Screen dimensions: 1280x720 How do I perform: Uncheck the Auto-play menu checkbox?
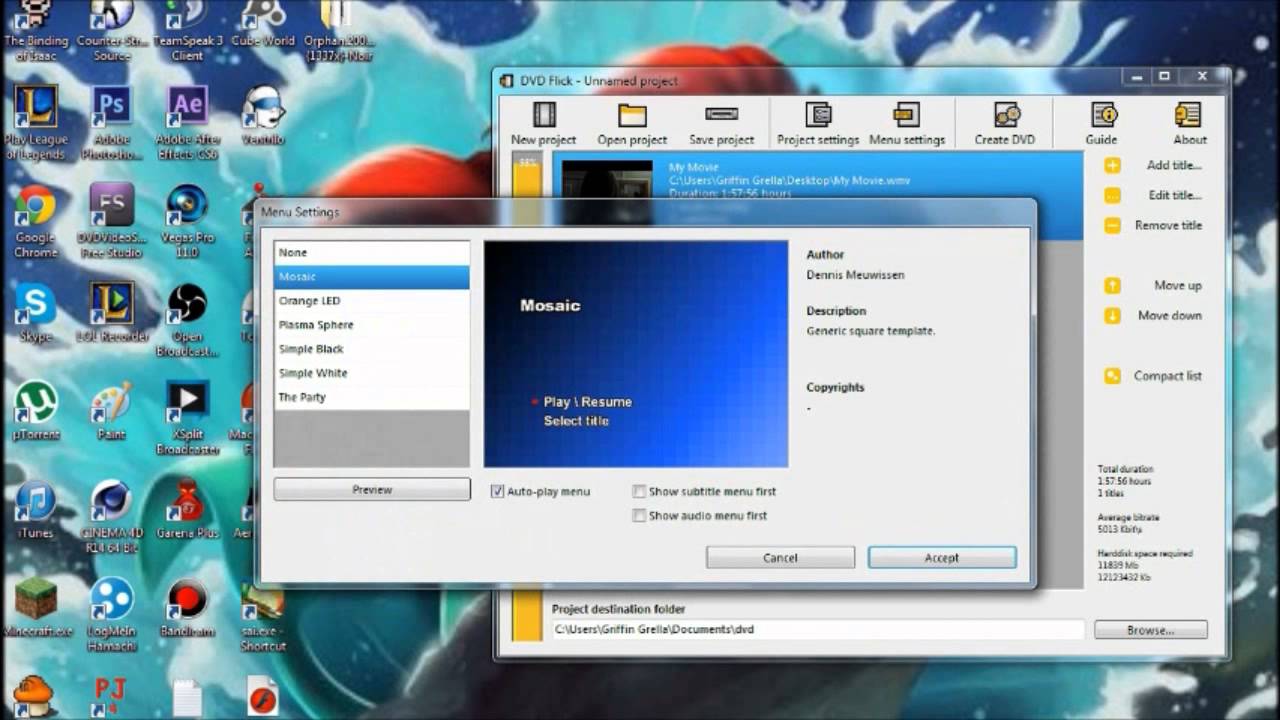(x=497, y=492)
